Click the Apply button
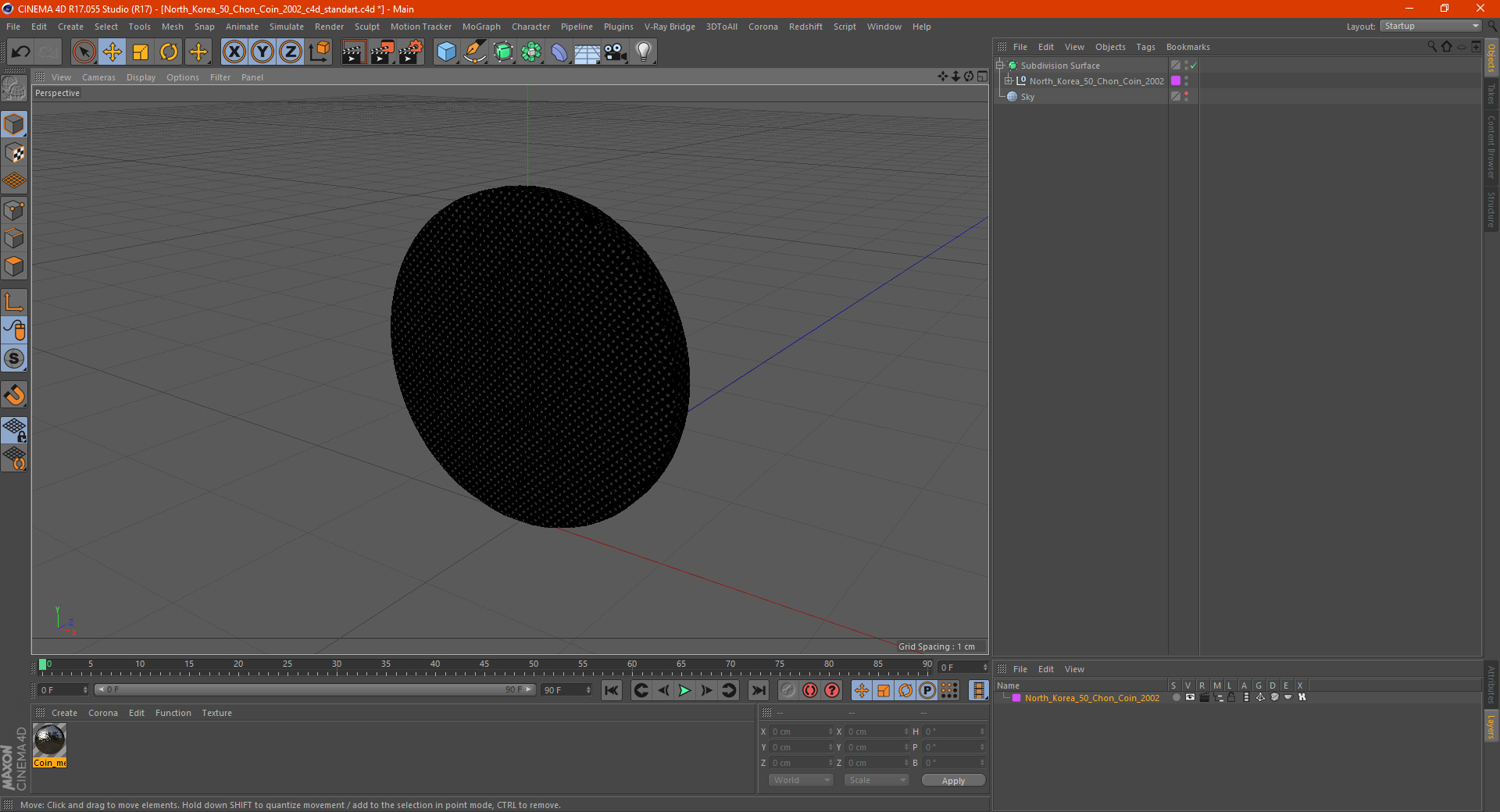 tap(953, 780)
